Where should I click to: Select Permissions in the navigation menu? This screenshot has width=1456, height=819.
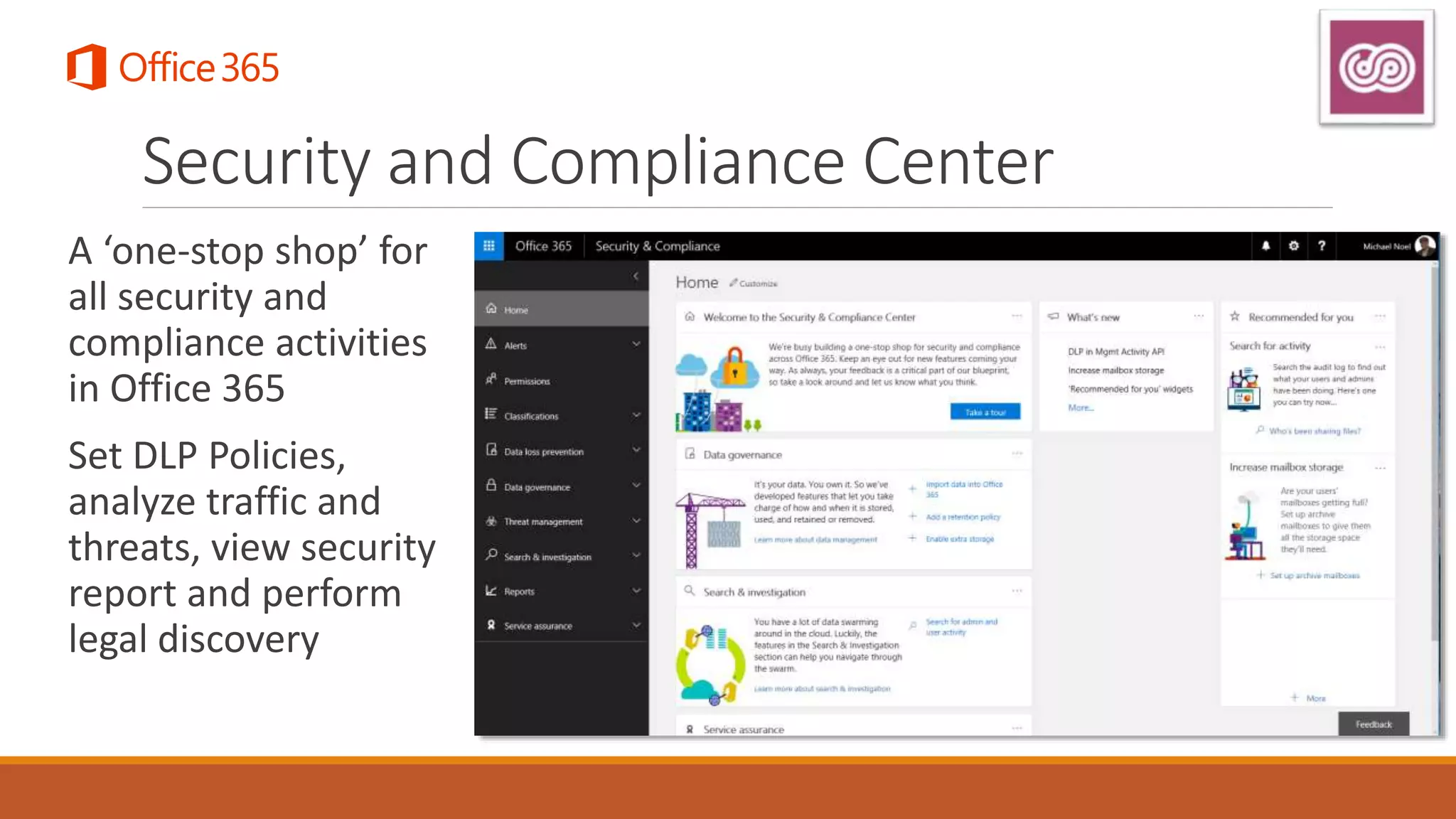pyautogui.click(x=562, y=380)
